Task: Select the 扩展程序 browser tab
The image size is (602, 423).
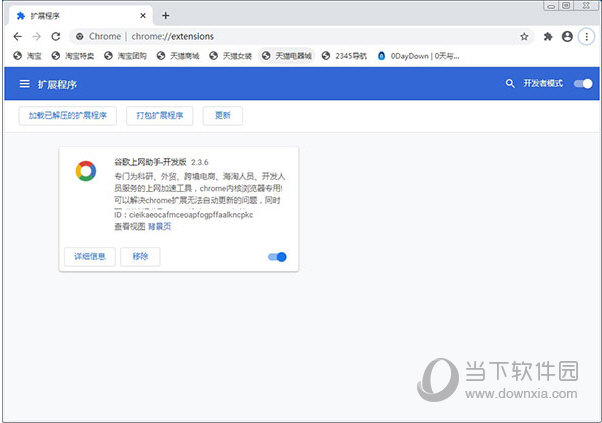Action: tap(80, 16)
